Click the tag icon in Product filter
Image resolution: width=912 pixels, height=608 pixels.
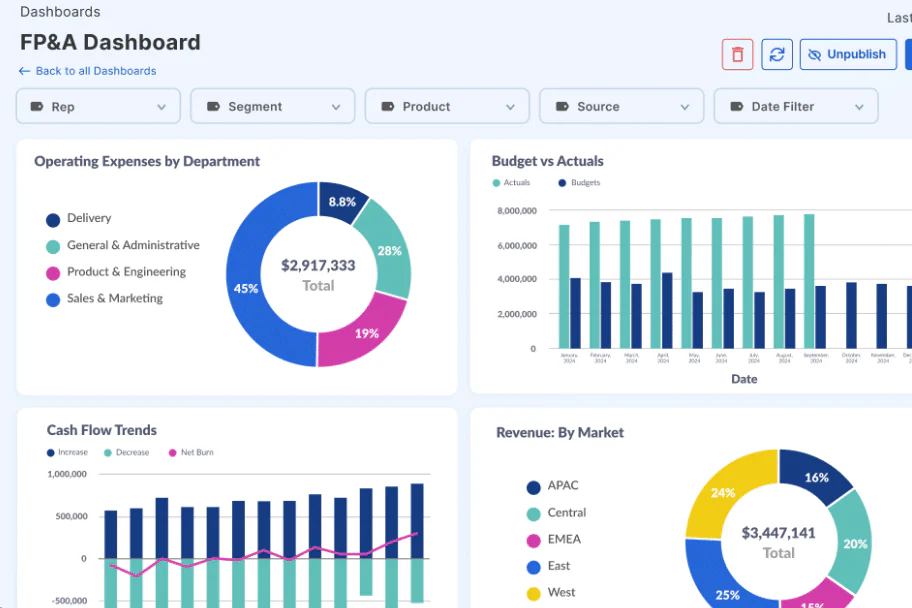(388, 106)
